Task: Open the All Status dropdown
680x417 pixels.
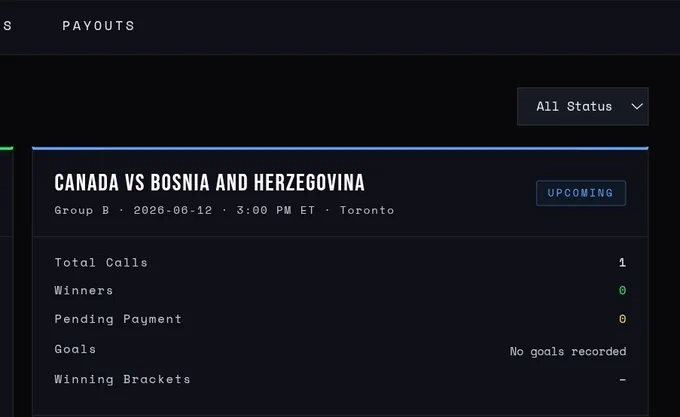Action: pyautogui.click(x=582, y=107)
